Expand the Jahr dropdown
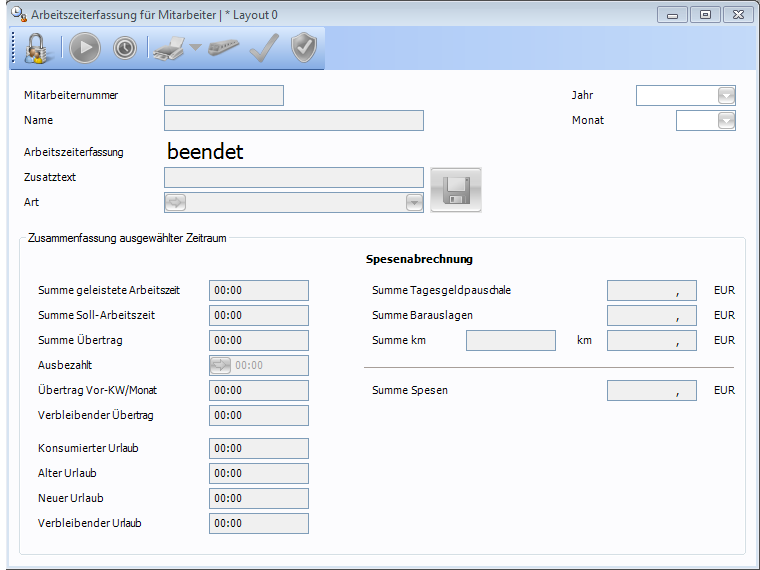 [x=726, y=96]
